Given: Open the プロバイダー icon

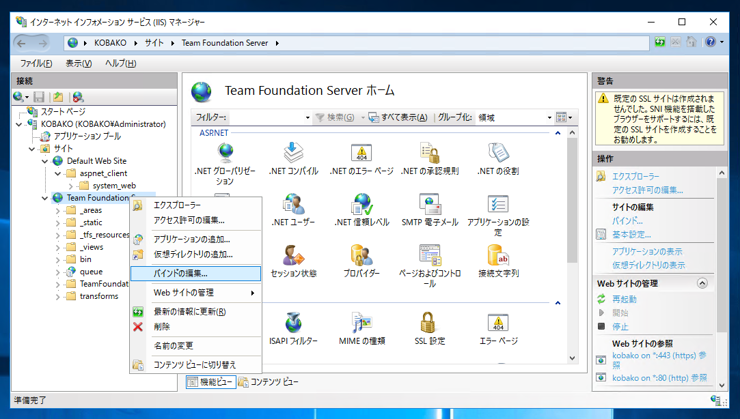Looking at the screenshot, I should click(362, 260).
